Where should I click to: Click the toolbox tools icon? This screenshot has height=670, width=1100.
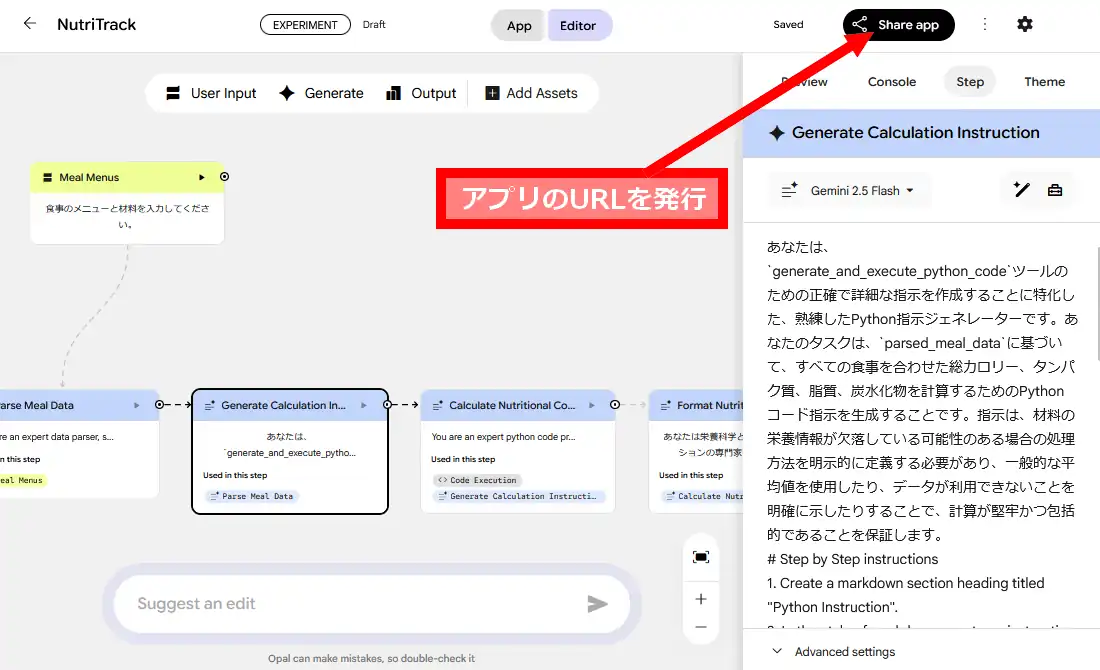pos(1055,190)
